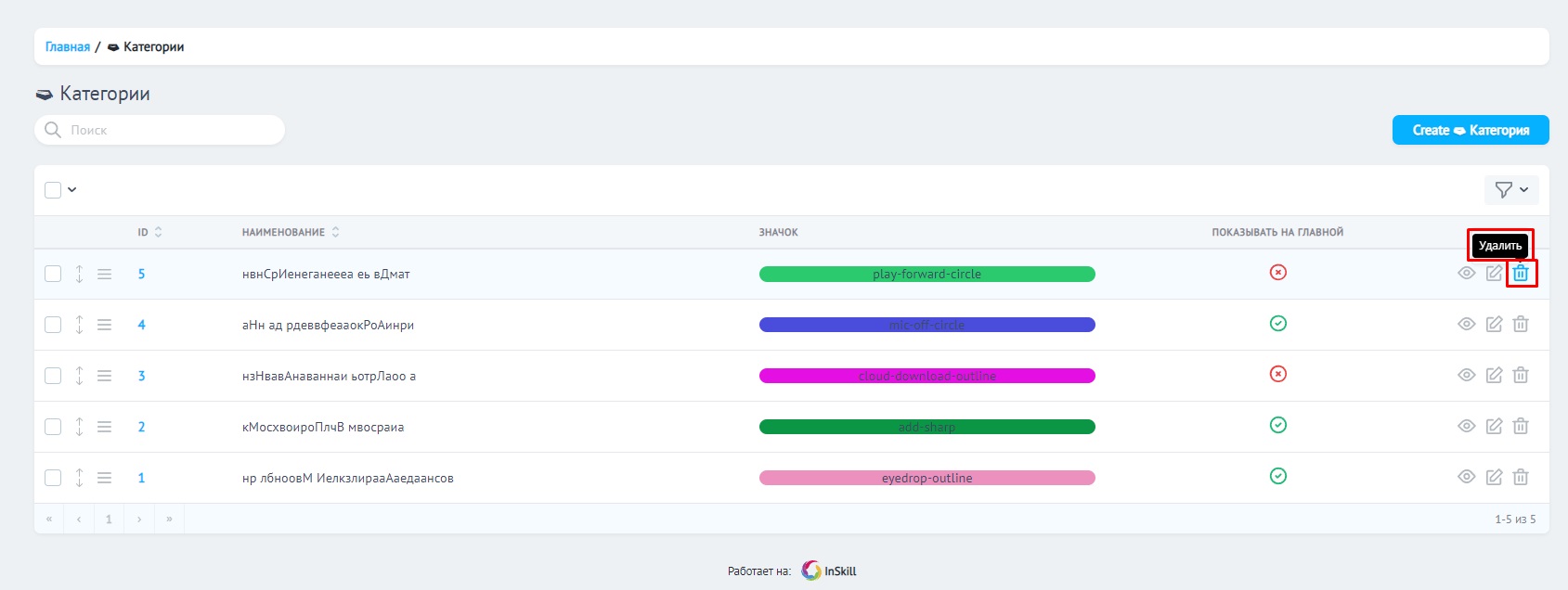The width and height of the screenshot is (1568, 590).
Task: Click the edit icon for row 1
Action: tap(1494, 478)
